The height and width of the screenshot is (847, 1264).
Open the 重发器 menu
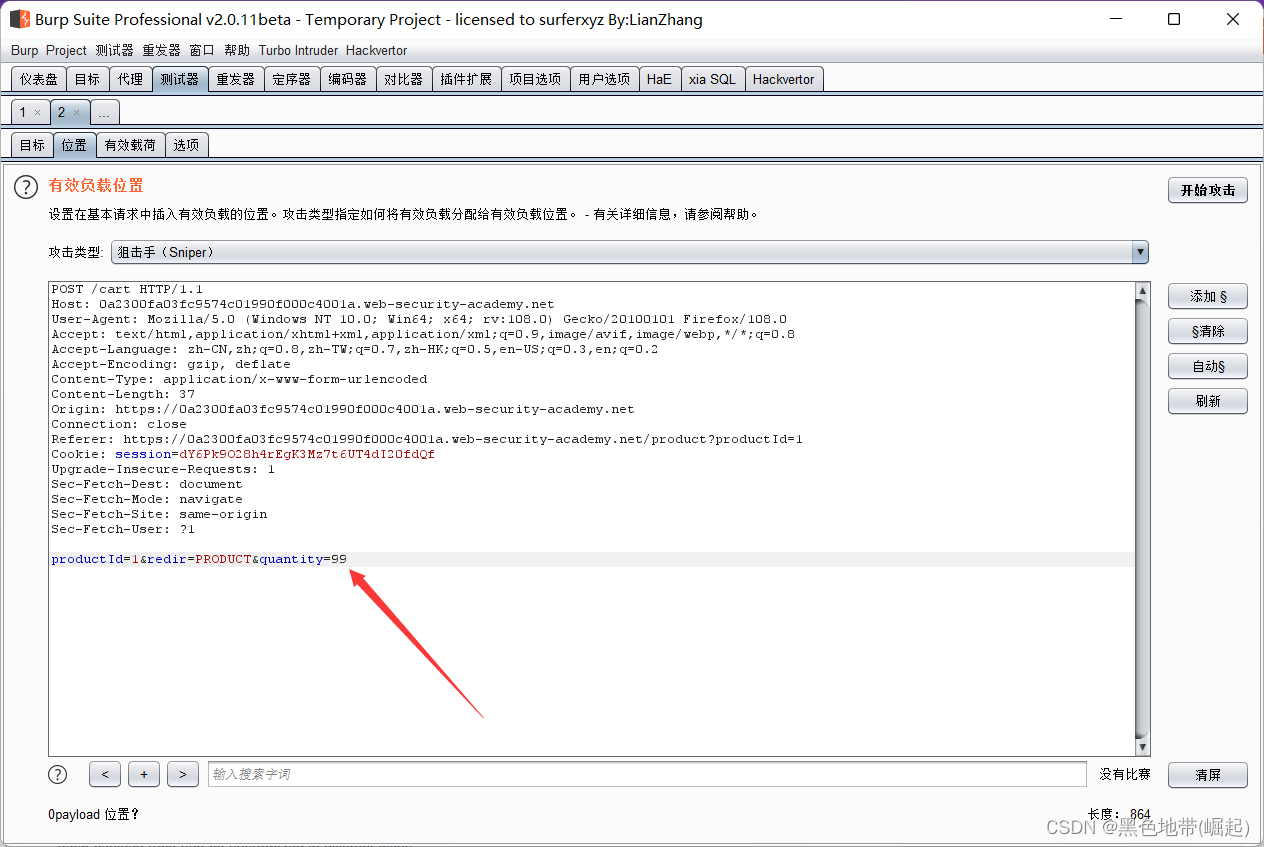pyautogui.click(x=161, y=51)
